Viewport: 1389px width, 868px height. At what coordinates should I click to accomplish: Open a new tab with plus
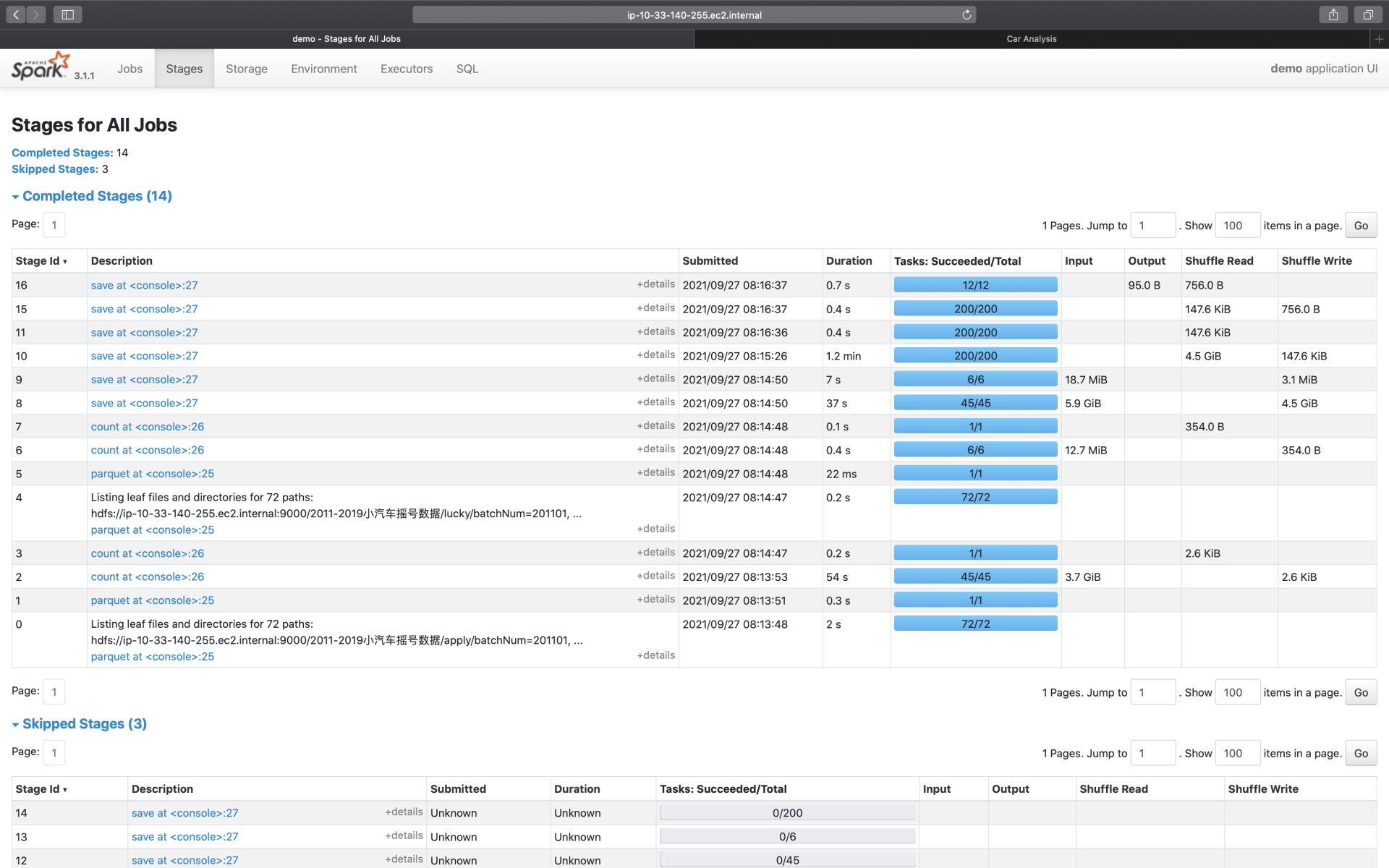point(1379,39)
